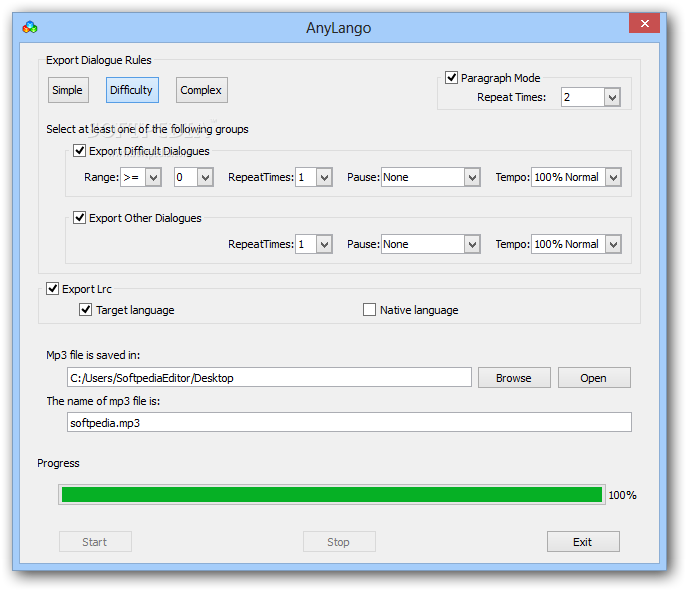Image resolution: width=687 pixels, height=591 pixels.
Task: Select the Simple export rule
Action: 68,90
